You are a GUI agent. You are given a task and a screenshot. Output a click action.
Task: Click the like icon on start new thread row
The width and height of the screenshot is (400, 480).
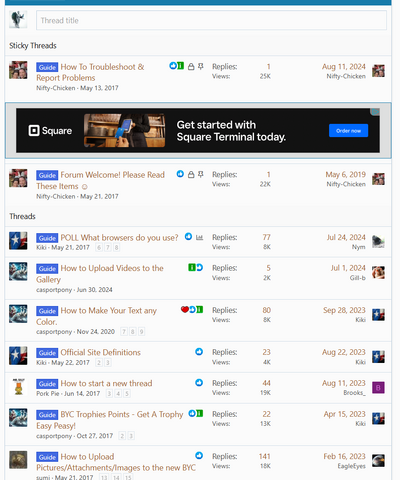point(199,383)
